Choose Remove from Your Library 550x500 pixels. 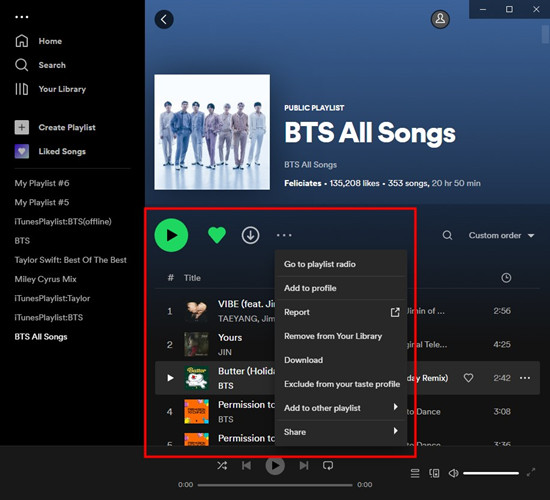(341, 336)
